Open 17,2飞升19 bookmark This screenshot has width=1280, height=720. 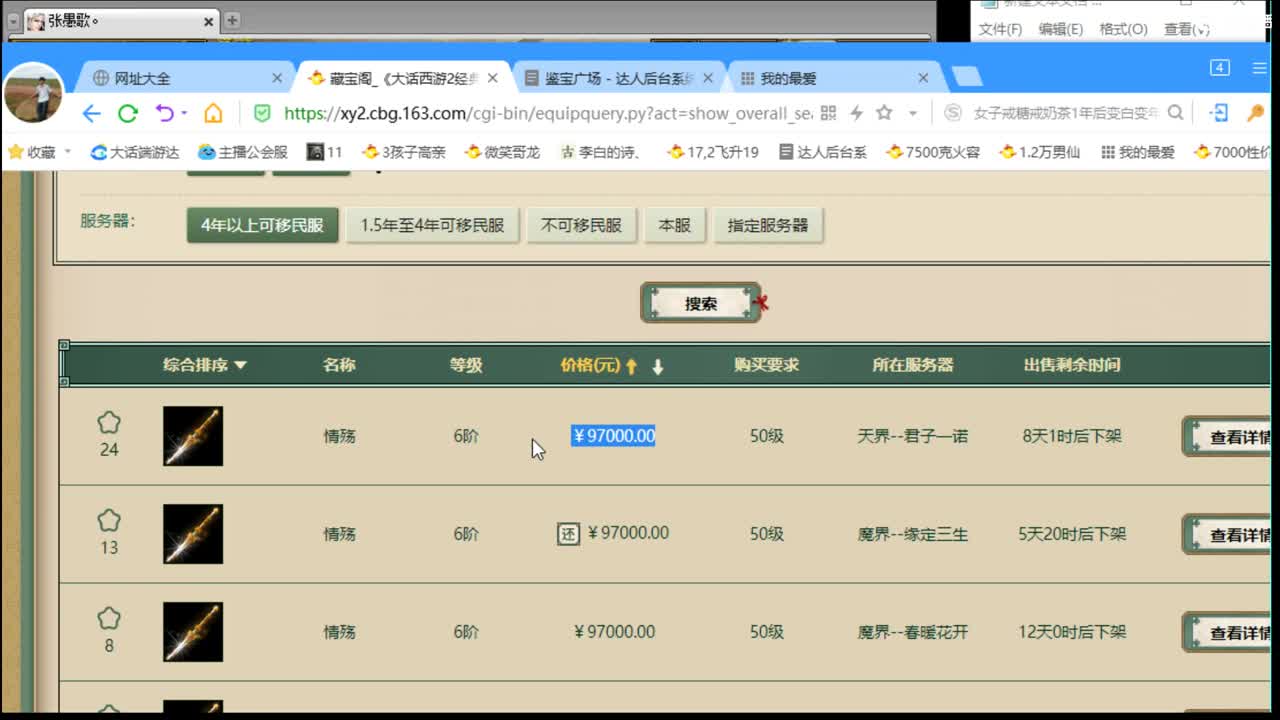(x=713, y=152)
